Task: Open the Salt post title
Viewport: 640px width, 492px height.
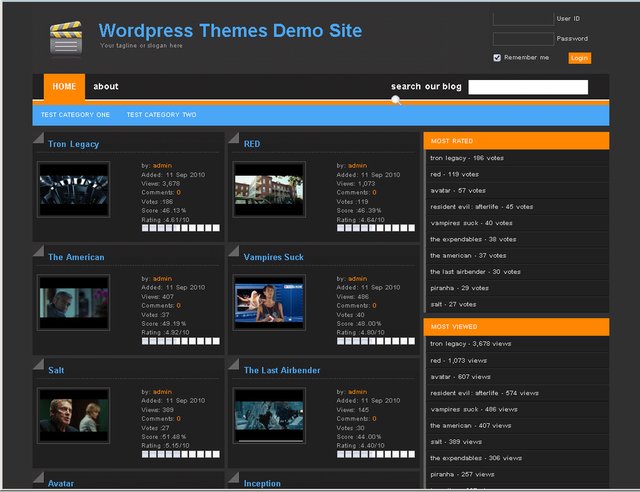Action: (56, 370)
